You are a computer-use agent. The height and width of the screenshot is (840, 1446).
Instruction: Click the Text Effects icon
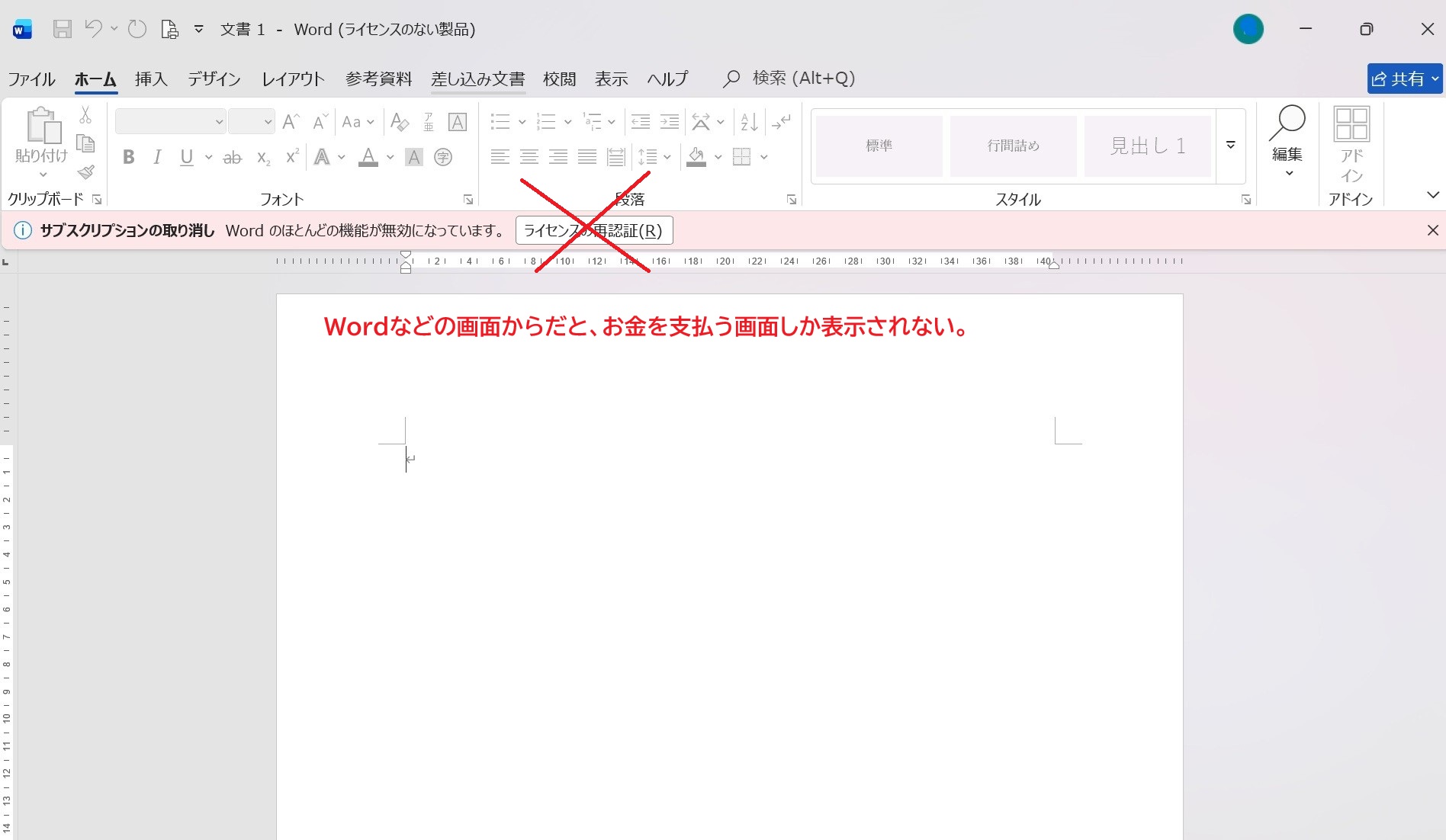coord(322,157)
